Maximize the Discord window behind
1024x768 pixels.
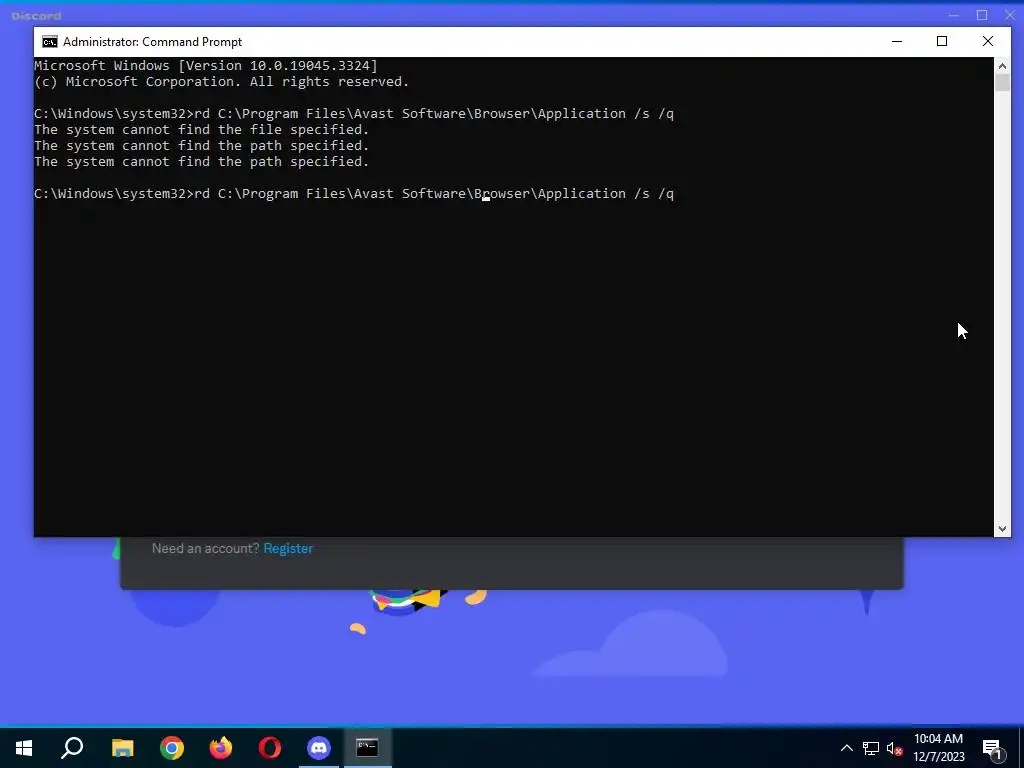tap(982, 14)
